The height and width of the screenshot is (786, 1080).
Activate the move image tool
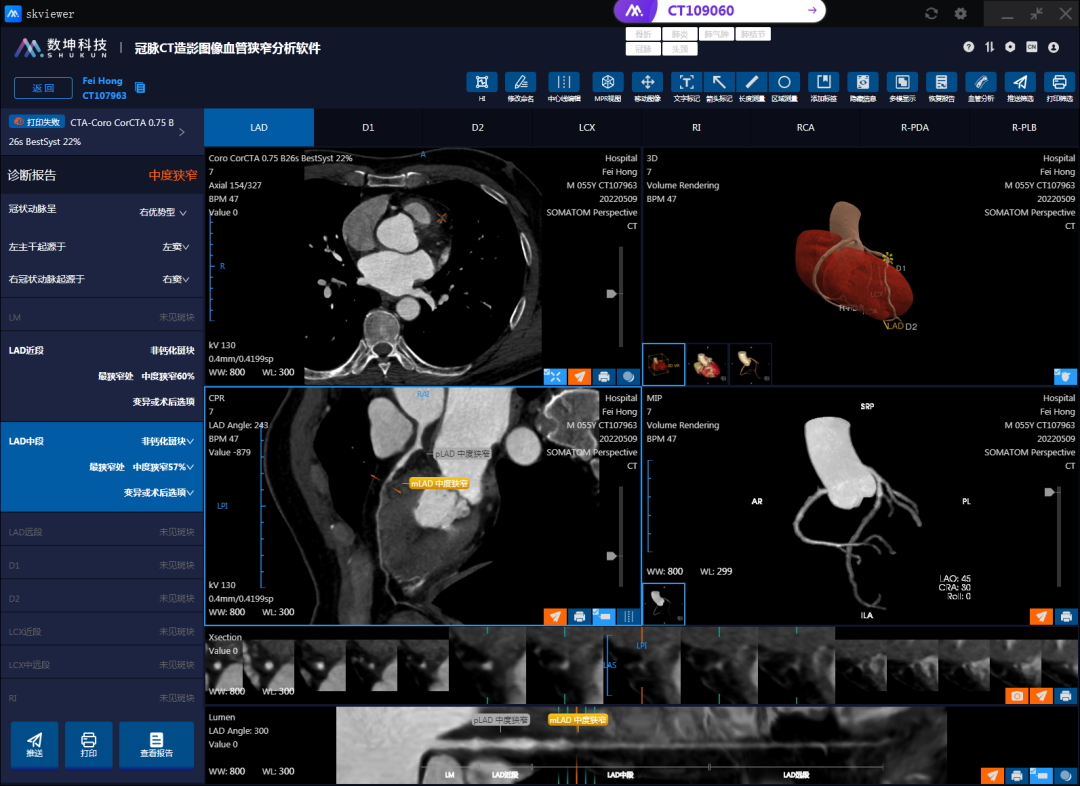tap(647, 83)
